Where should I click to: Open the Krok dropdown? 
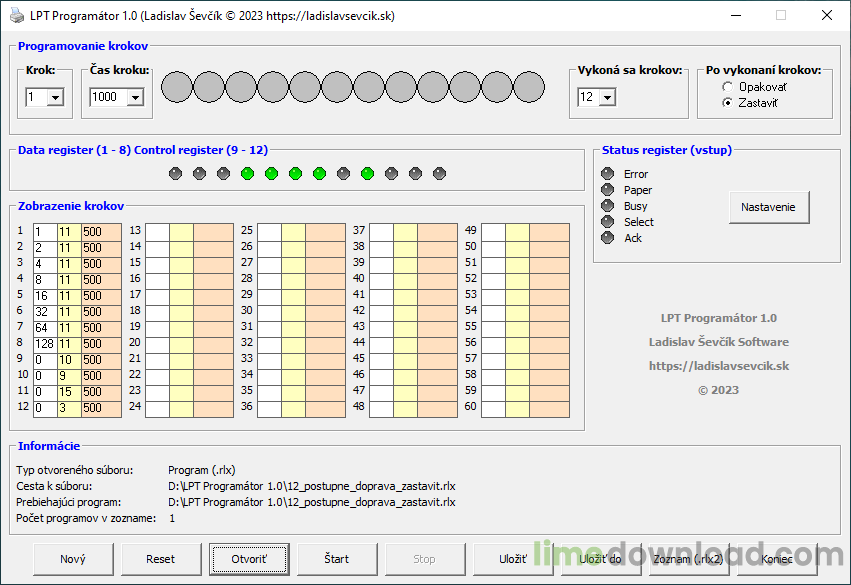click(x=55, y=97)
